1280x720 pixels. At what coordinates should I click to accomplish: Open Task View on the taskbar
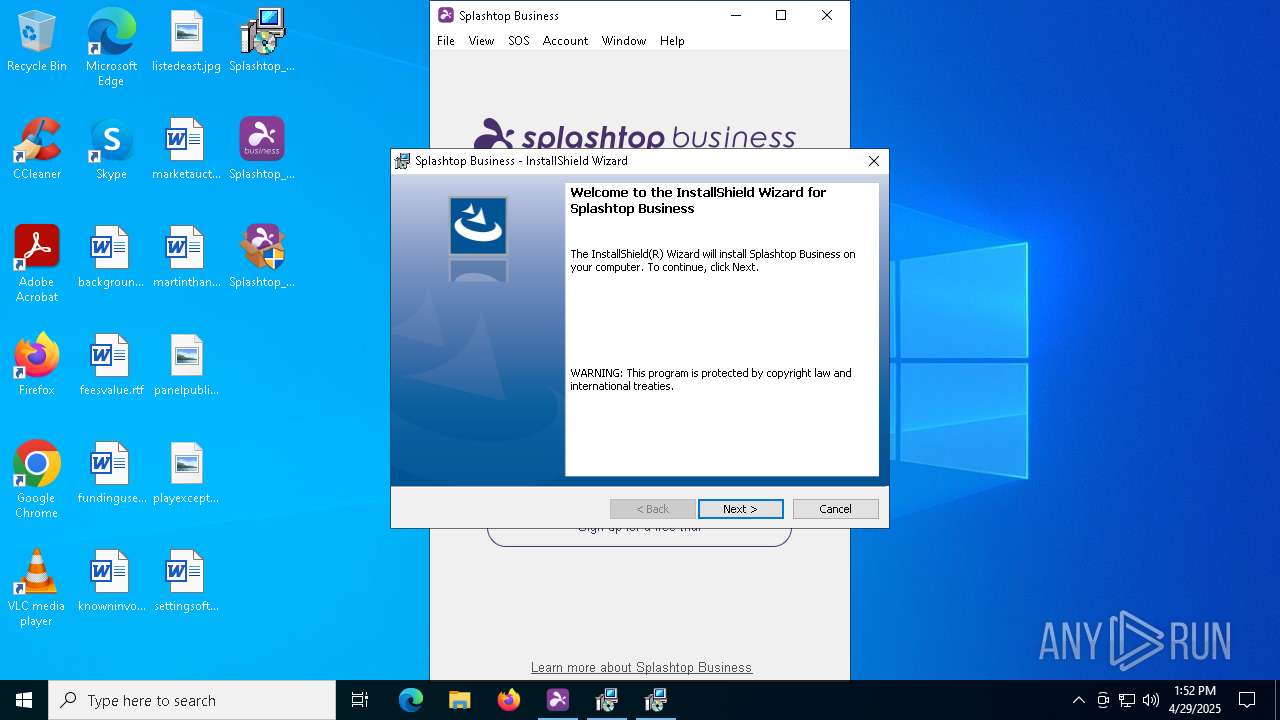(x=360, y=700)
